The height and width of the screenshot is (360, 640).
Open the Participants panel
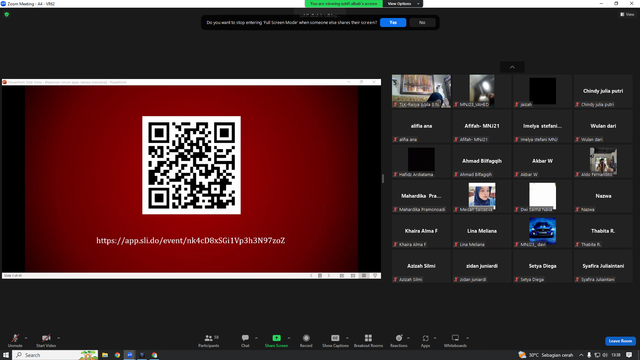click(209, 340)
